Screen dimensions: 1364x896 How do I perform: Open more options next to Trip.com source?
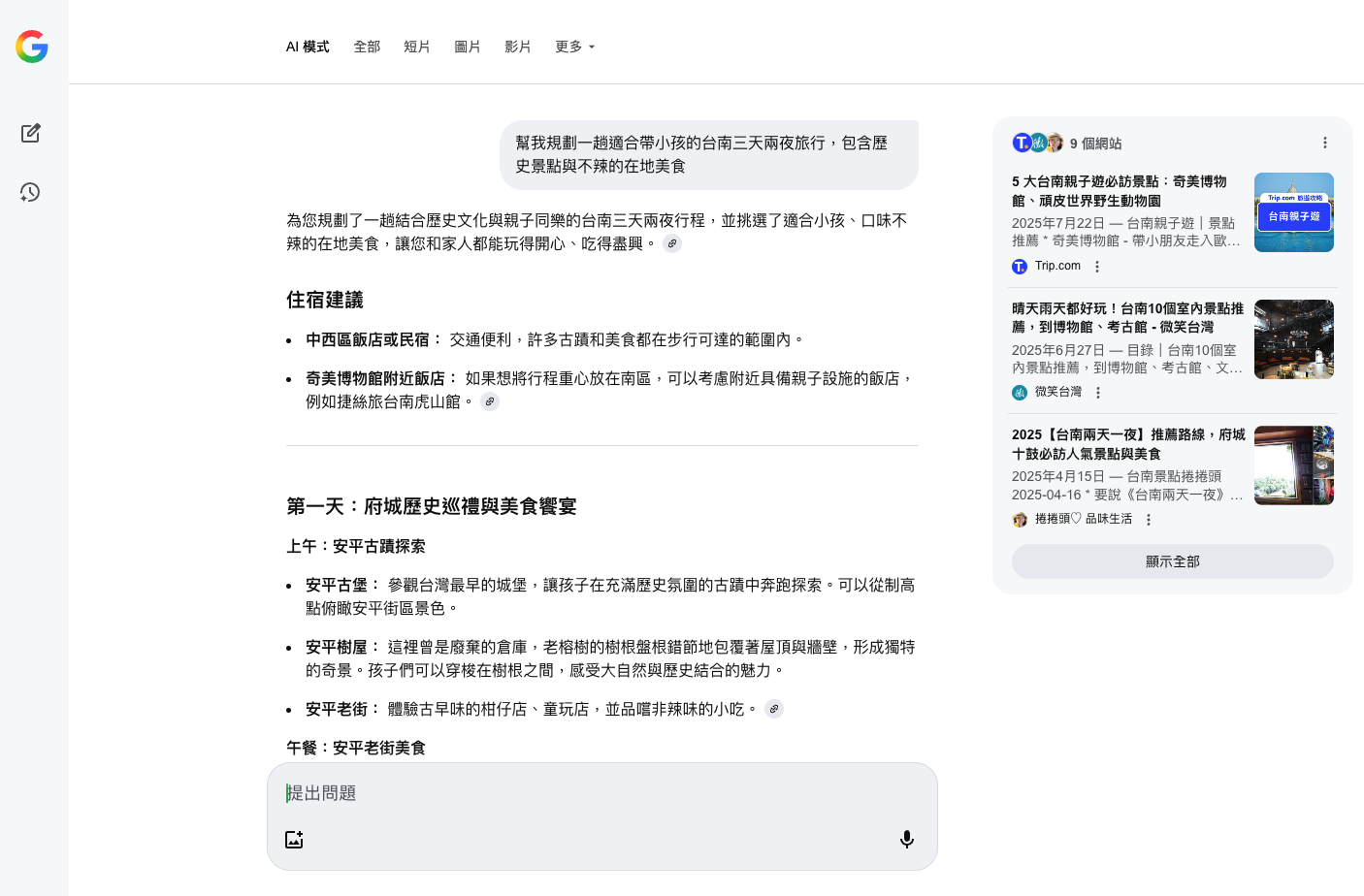[1097, 267]
